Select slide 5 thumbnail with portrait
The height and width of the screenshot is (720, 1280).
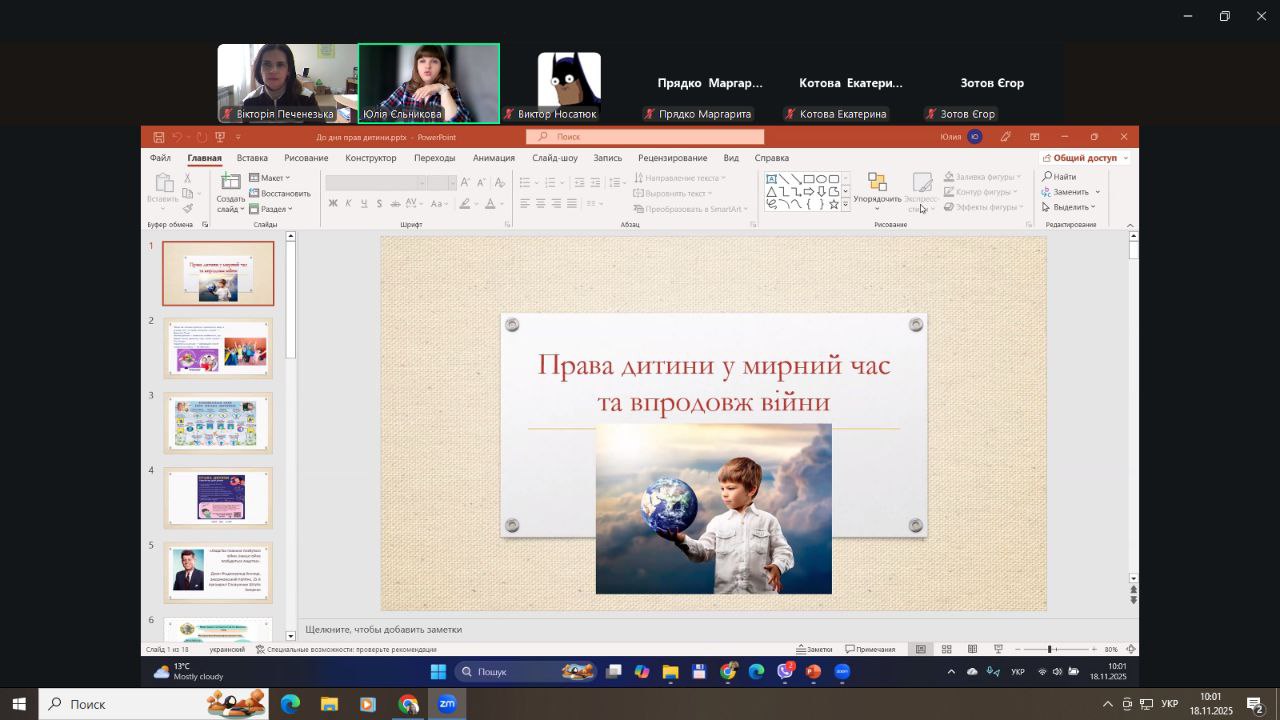[x=218, y=571]
